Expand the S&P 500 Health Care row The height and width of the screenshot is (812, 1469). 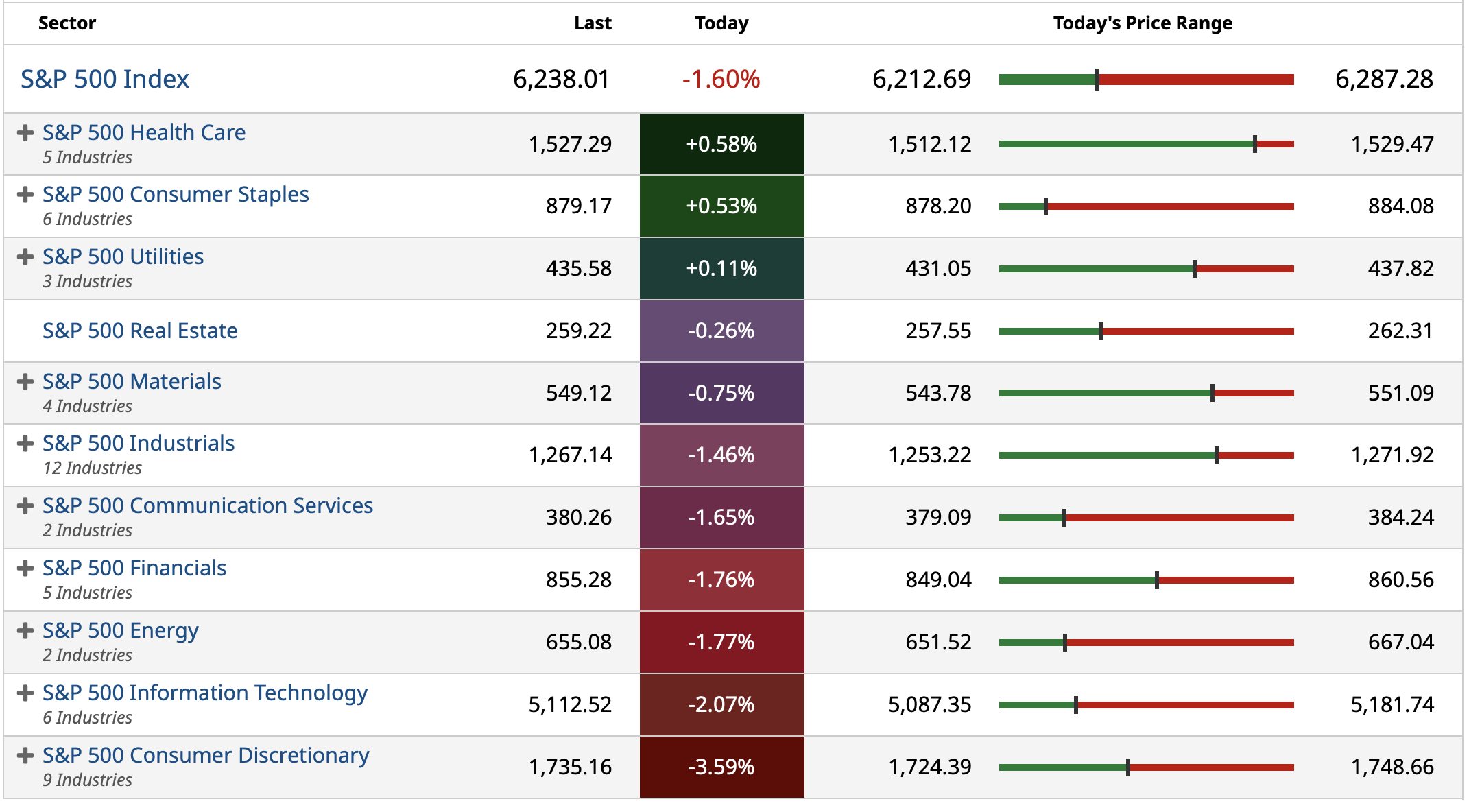25,132
